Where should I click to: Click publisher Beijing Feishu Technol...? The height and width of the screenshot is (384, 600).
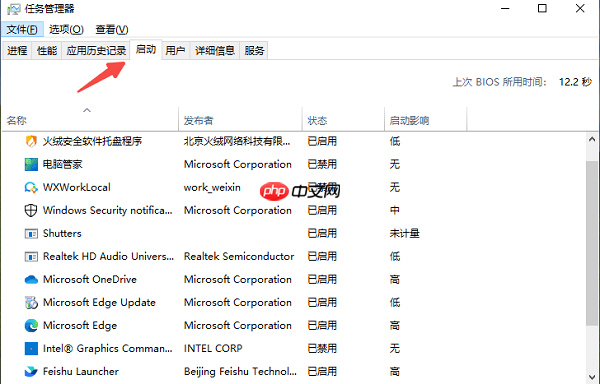click(240, 371)
